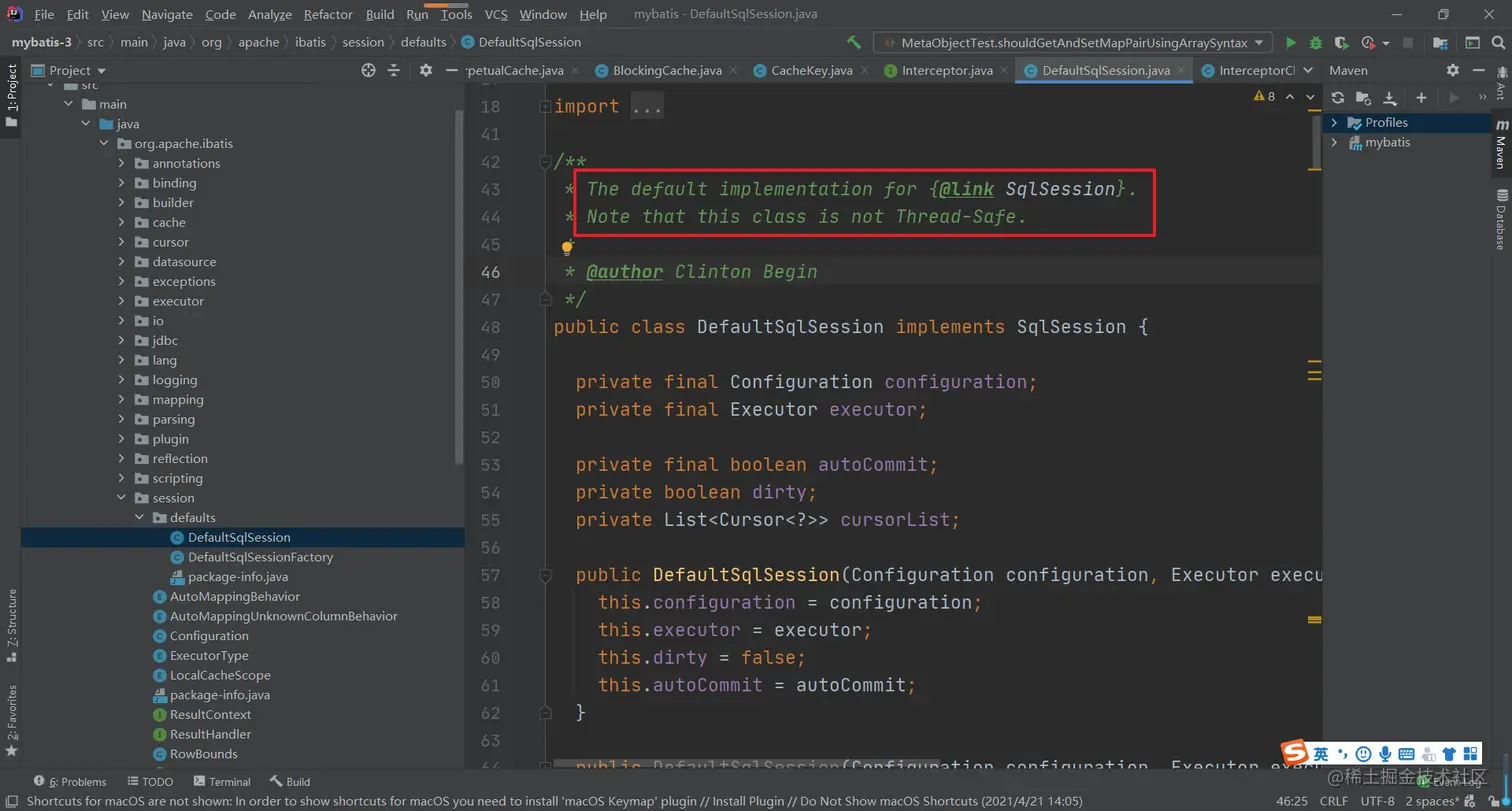Generate sources and update folders in Maven

tap(1363, 97)
